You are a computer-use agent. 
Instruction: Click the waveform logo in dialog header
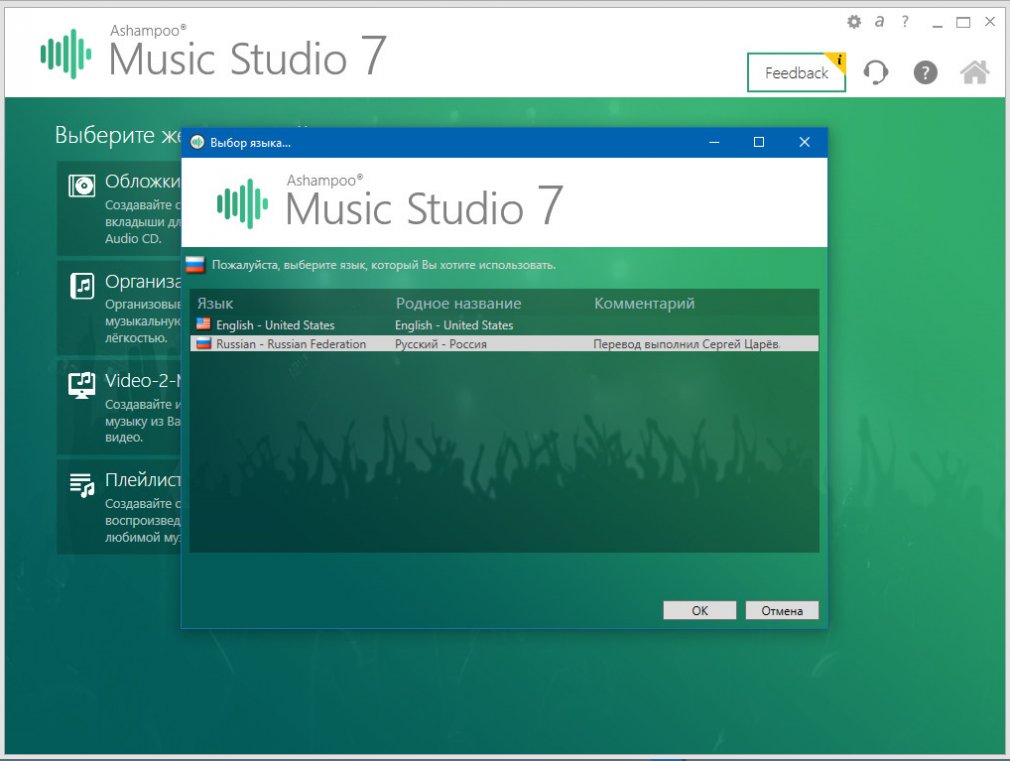(x=242, y=204)
